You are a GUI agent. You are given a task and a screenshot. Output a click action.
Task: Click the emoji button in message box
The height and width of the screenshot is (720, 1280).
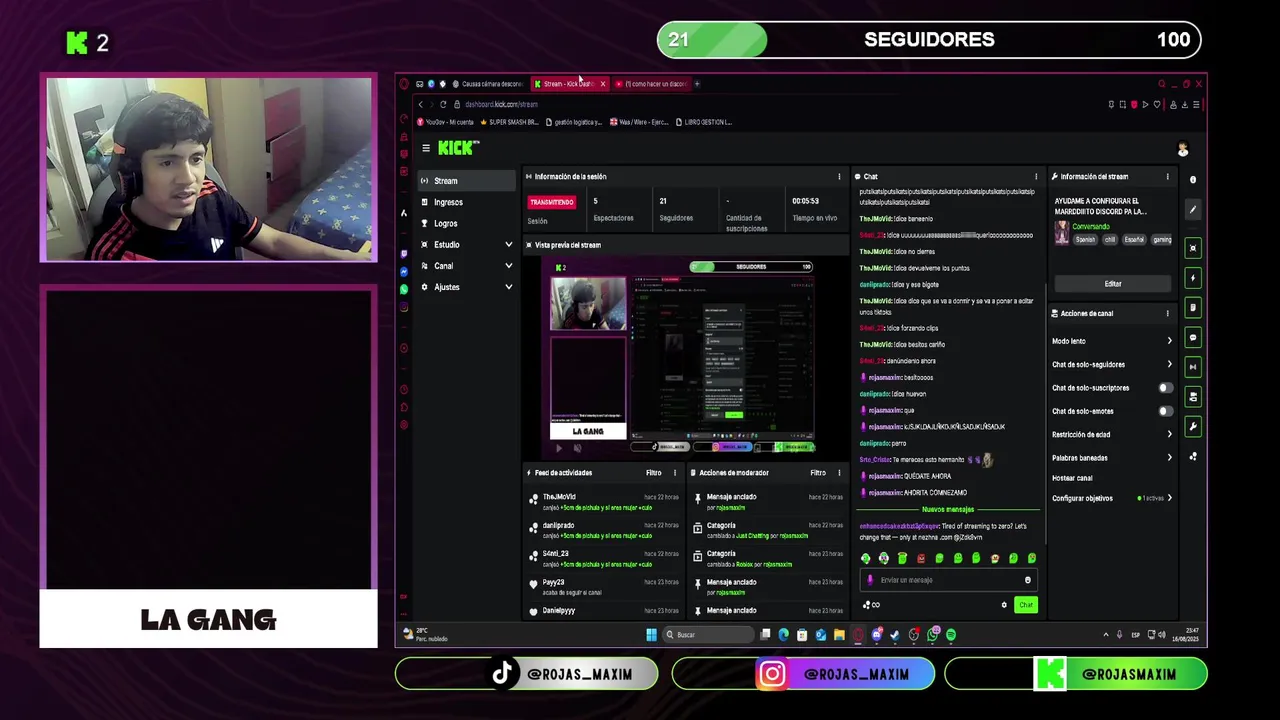coord(1027,580)
